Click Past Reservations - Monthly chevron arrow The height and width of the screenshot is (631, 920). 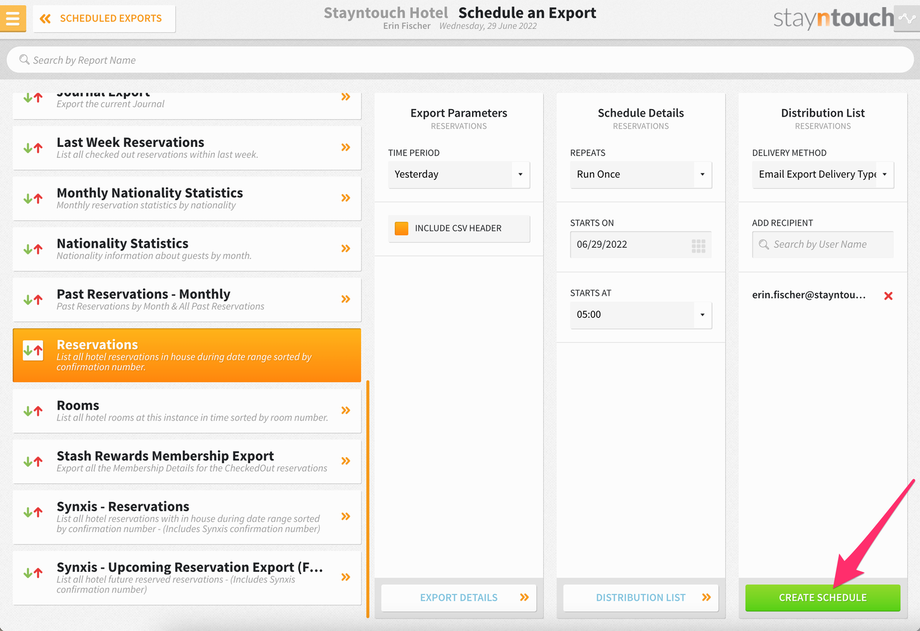coord(346,299)
